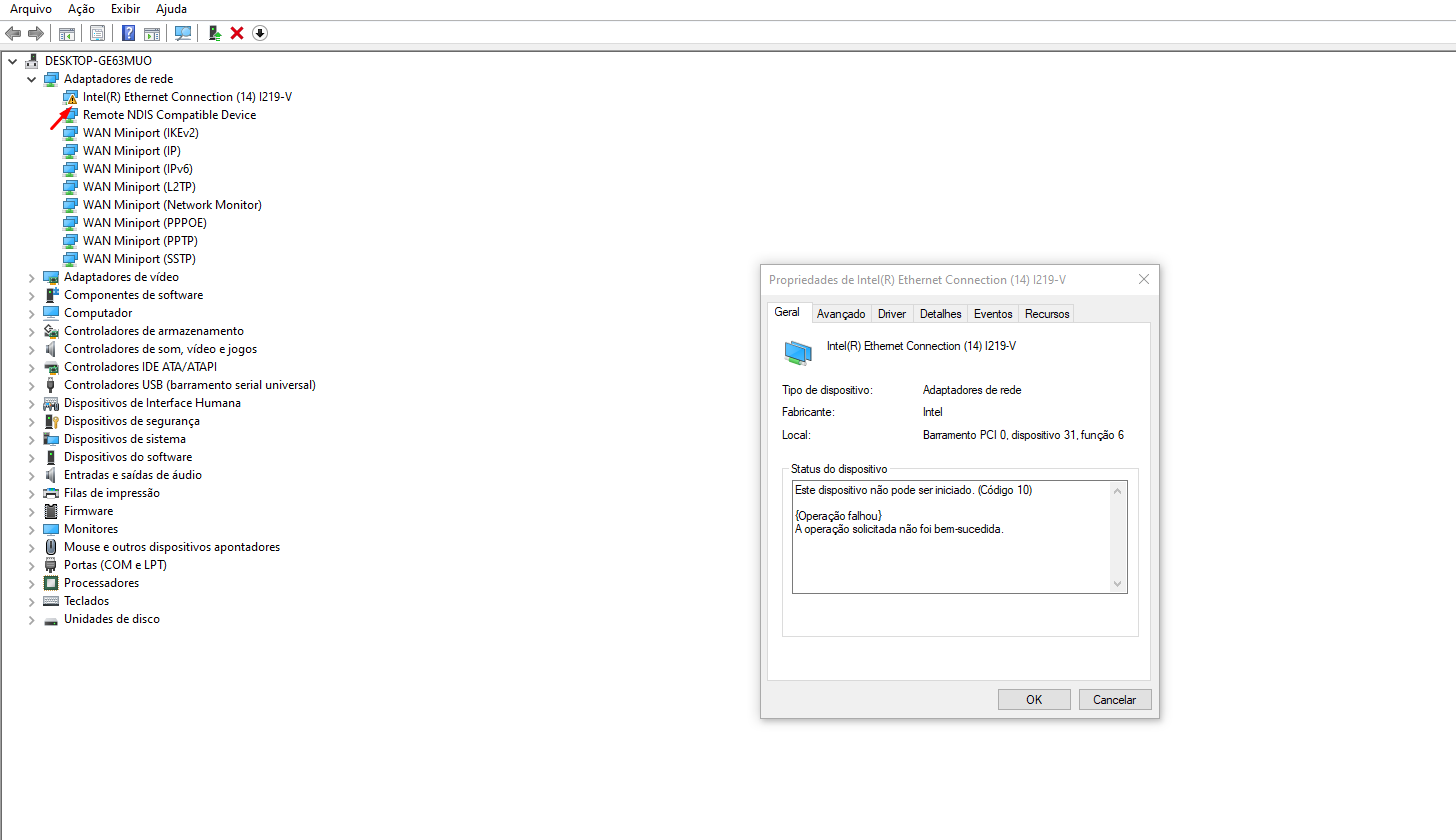Click the red X uninstall device icon

coord(237,33)
